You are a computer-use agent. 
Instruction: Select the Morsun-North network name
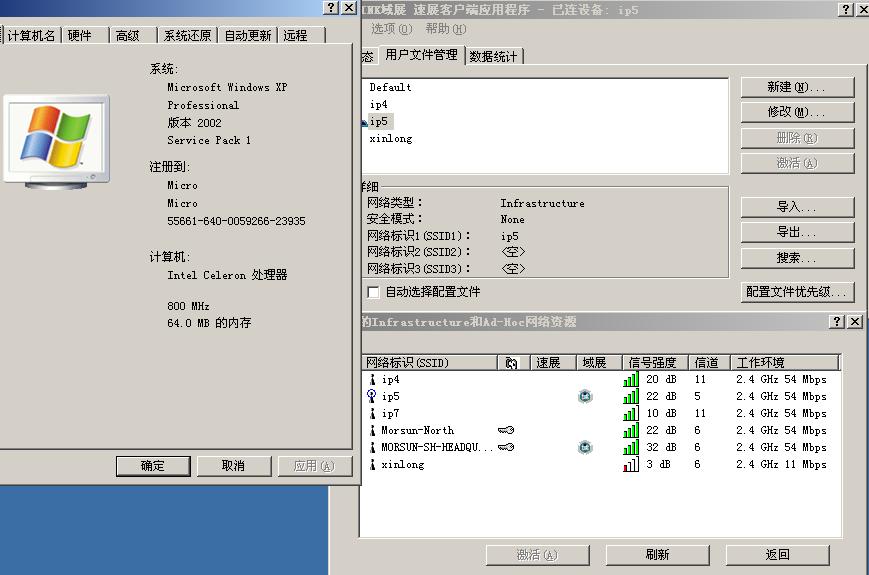[417, 430]
